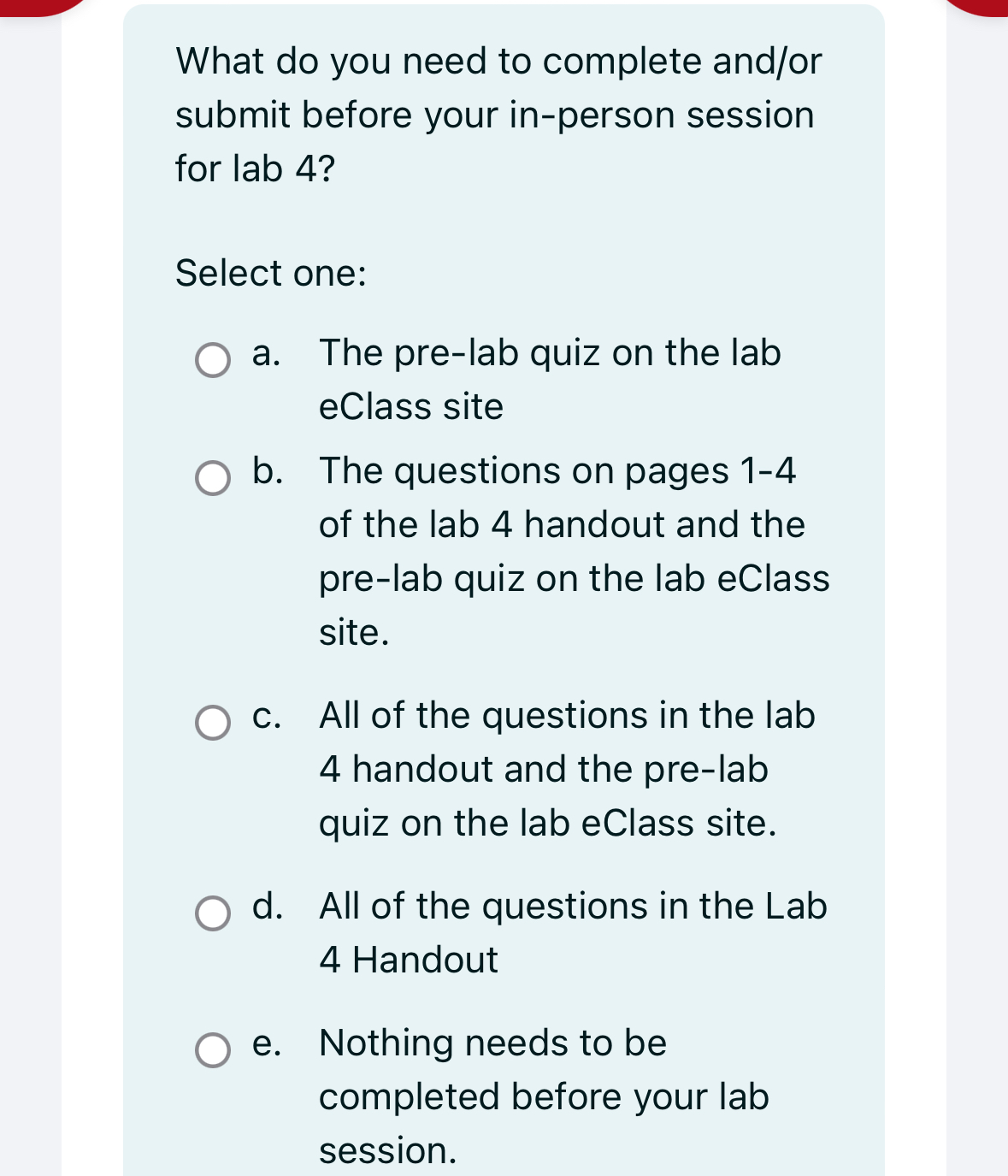
Task: Click the 'c.' option letter
Action: pos(266,717)
